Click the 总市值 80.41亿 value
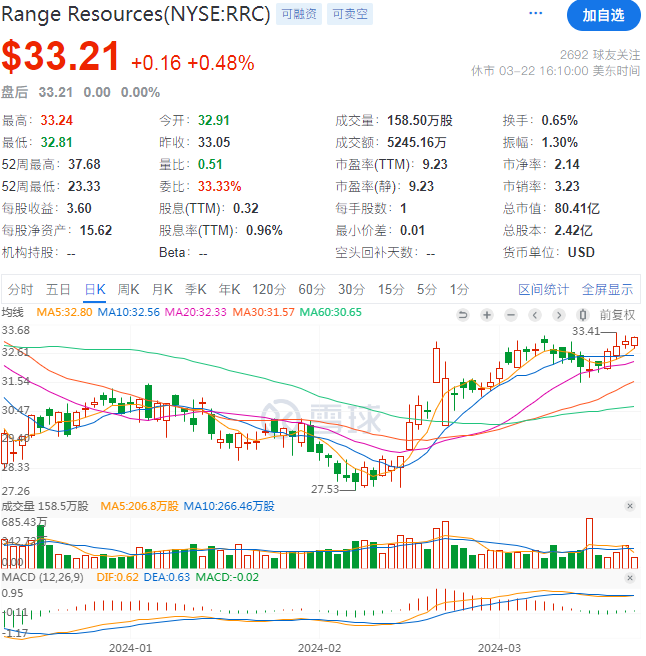Viewport: 646px width, 656px height. pos(577,208)
